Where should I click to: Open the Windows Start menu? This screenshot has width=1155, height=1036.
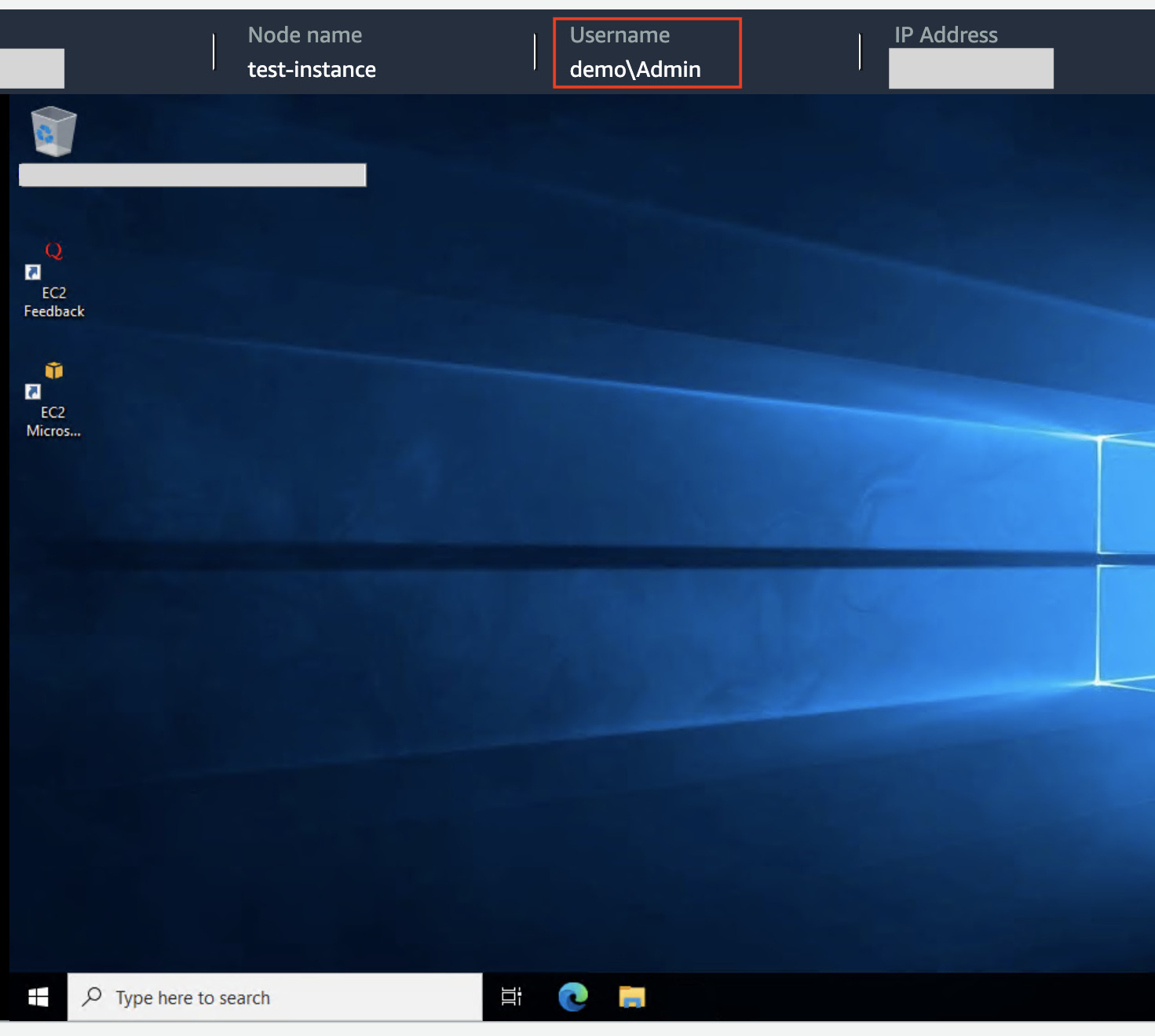coord(38,997)
